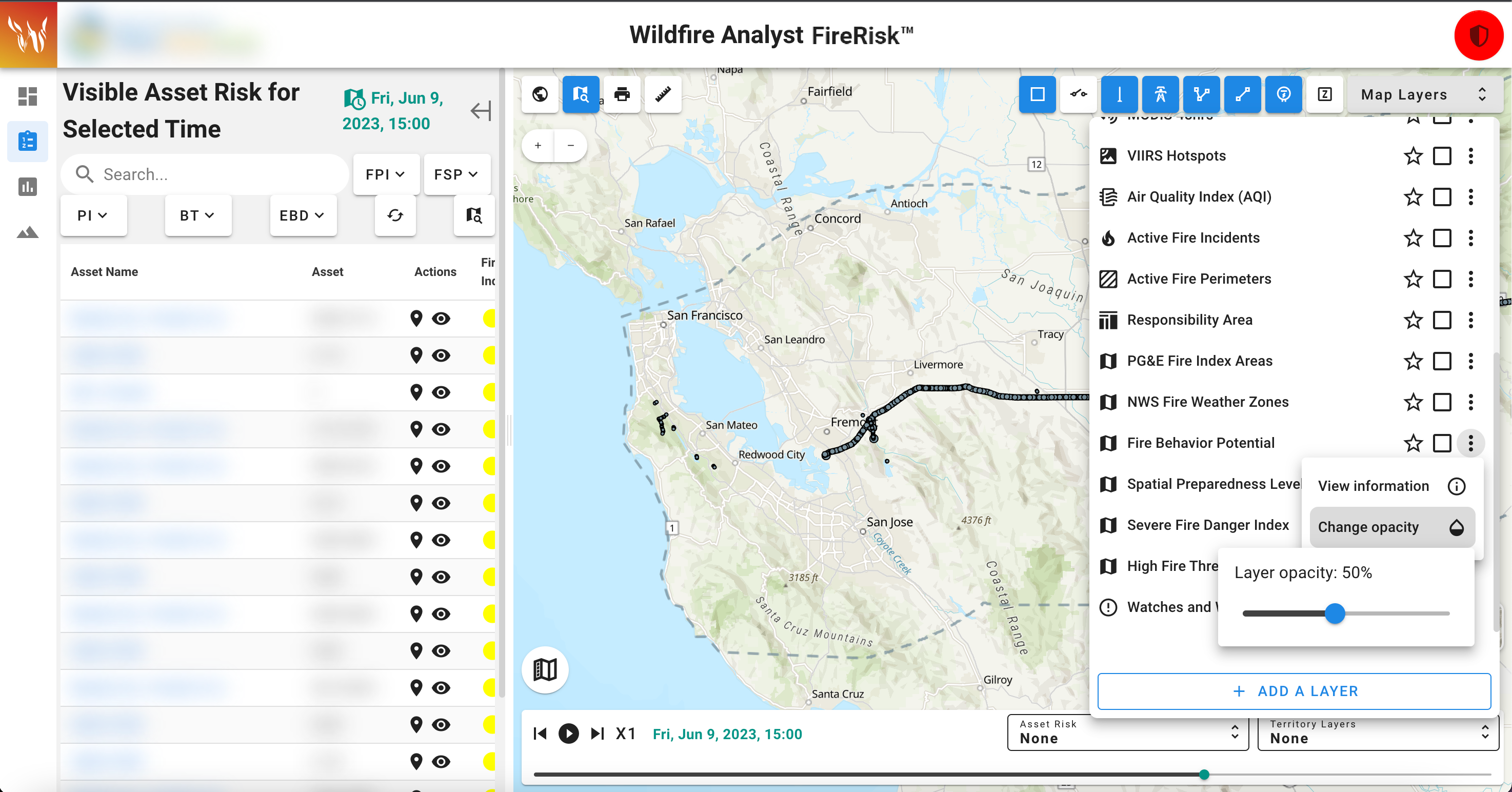Click the refresh icon above the asset list
This screenshot has width=1512, height=792.
(394, 215)
